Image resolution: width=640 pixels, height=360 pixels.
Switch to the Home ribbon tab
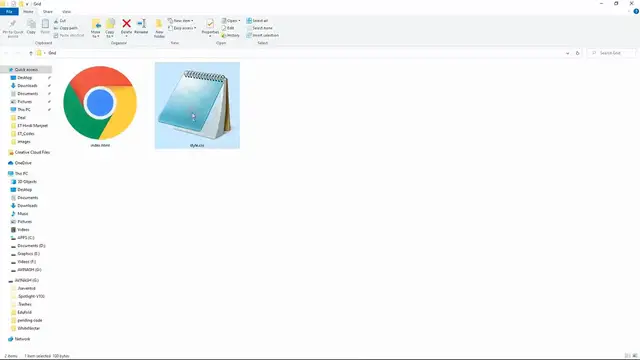pos(28,11)
